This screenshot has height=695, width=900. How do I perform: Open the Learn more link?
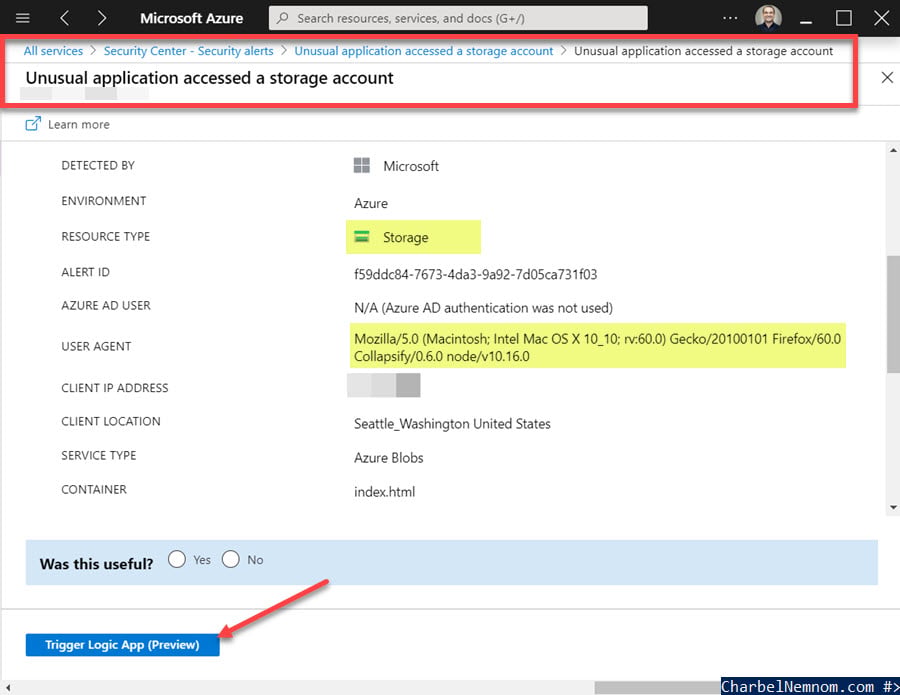79,125
